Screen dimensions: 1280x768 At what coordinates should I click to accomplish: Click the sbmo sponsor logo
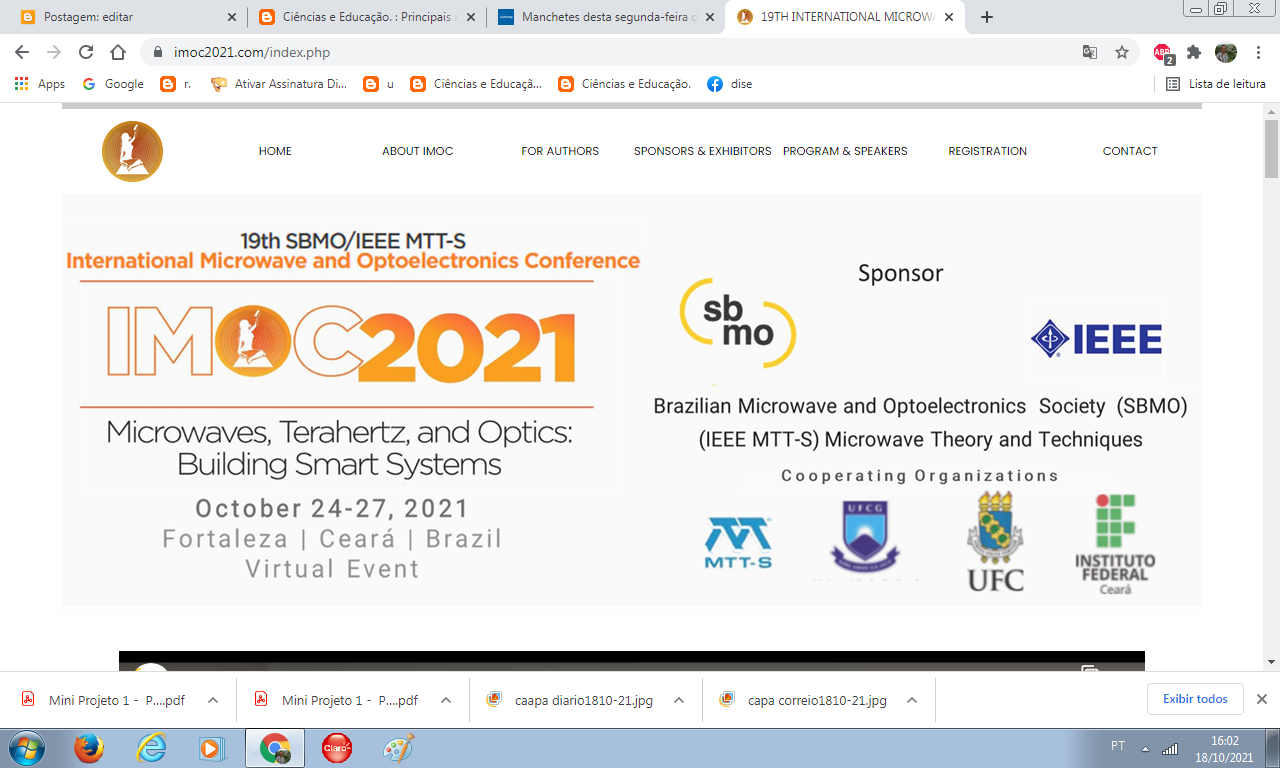[x=738, y=323]
